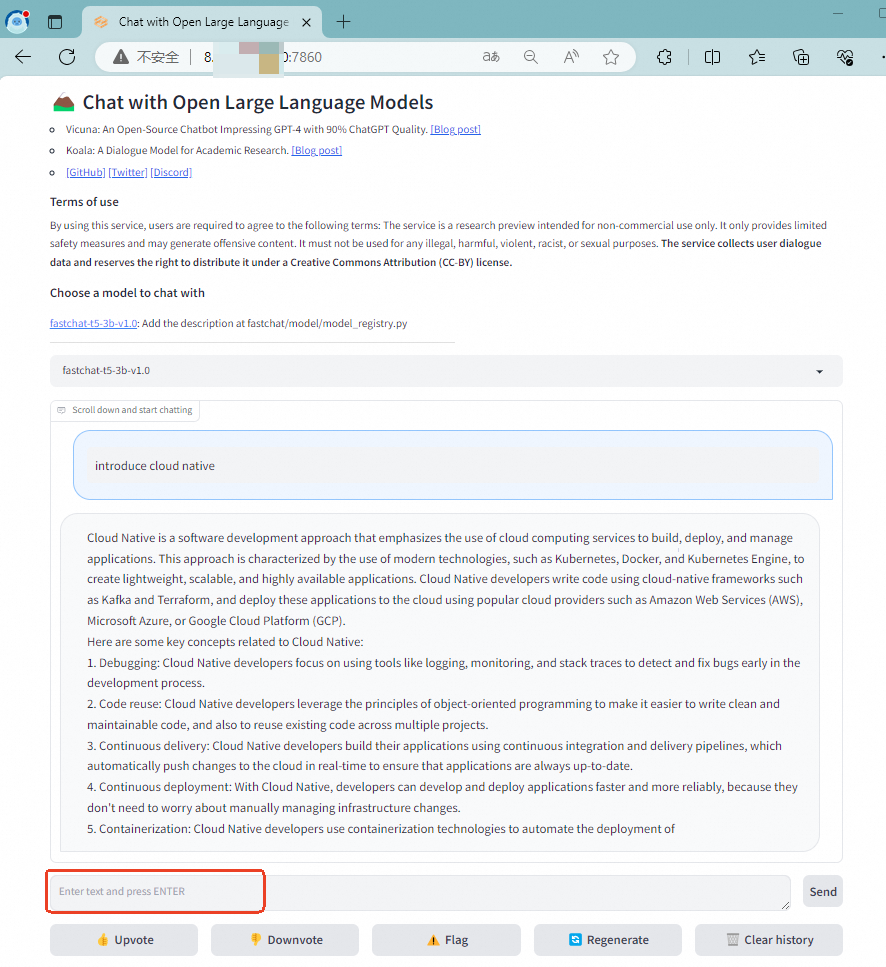This screenshot has height=967, width=886.
Task: Select the Chat with Open Large Language tab
Action: 202,22
